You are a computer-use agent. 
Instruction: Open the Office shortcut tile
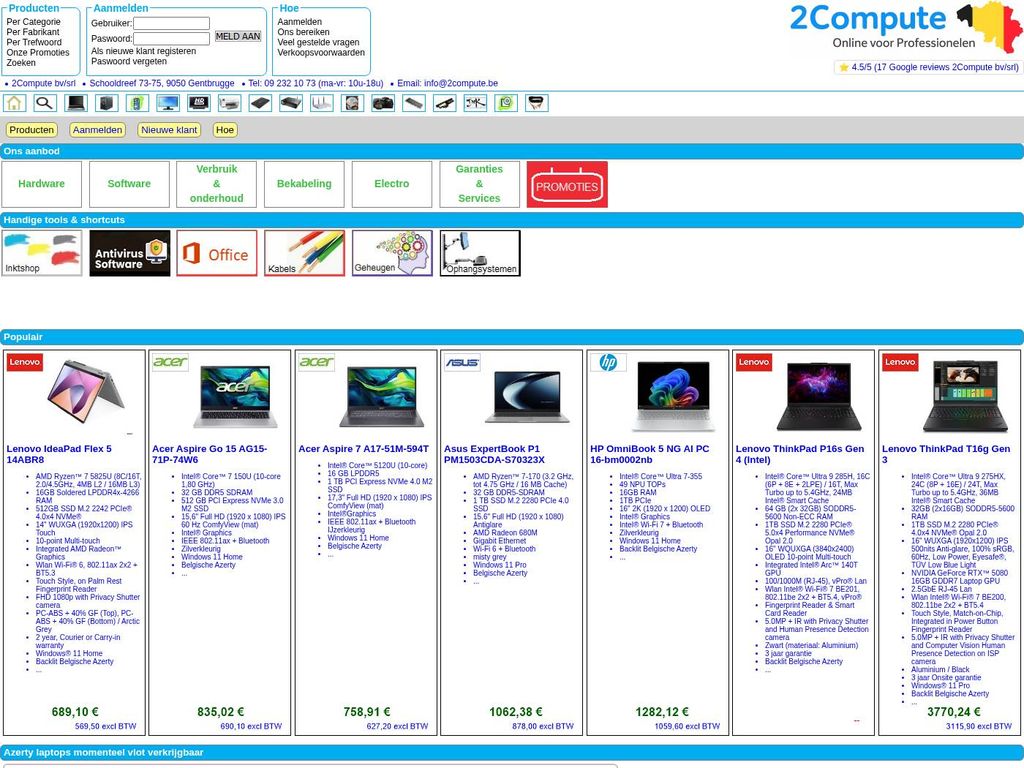217,253
